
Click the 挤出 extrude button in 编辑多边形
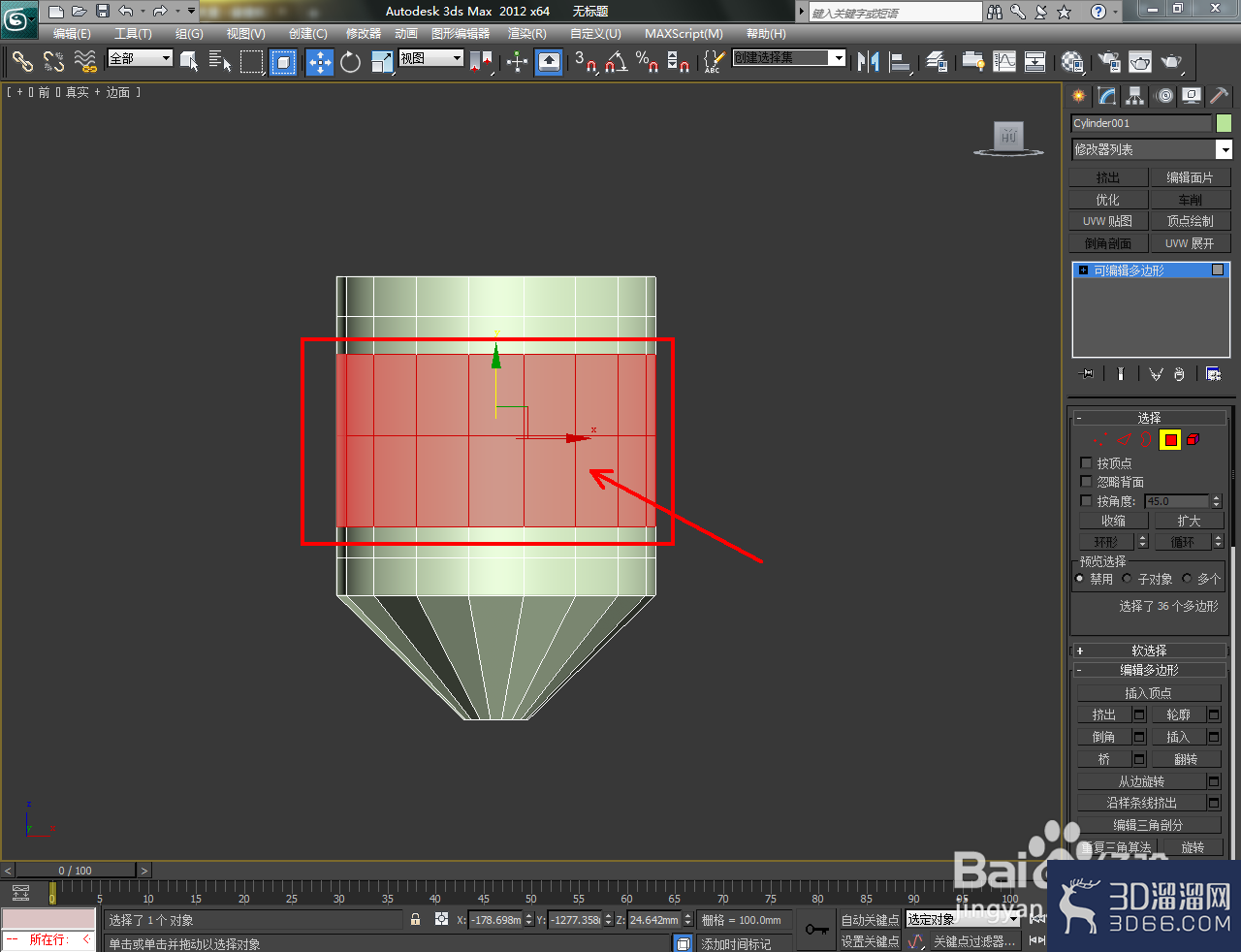point(1104,714)
